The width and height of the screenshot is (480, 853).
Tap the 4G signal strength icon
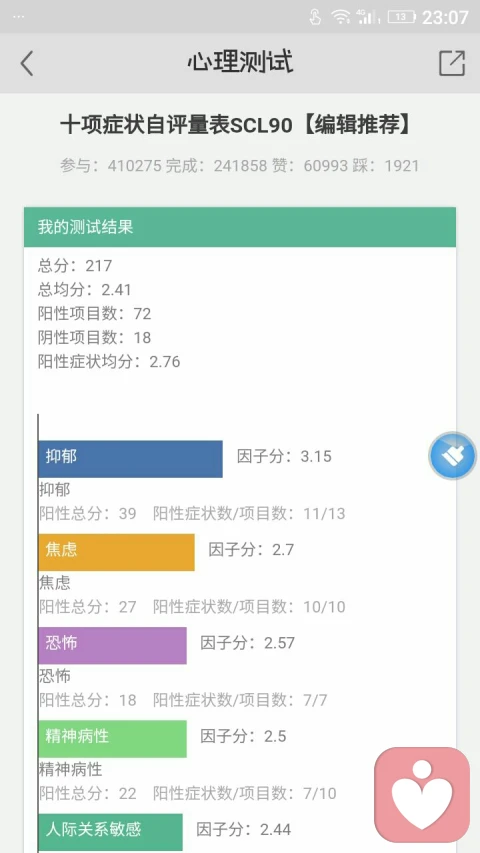click(x=368, y=17)
